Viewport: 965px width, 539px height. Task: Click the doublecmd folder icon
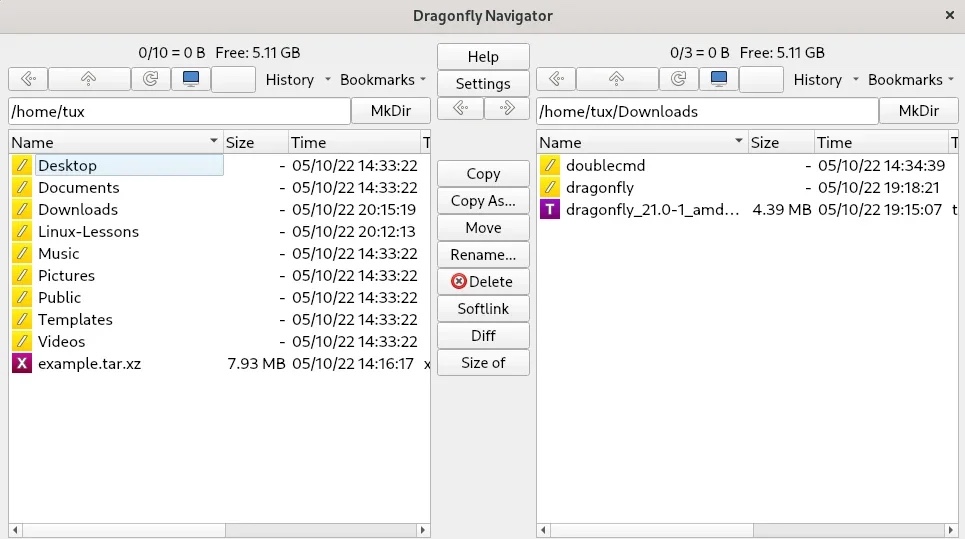[x=550, y=166]
